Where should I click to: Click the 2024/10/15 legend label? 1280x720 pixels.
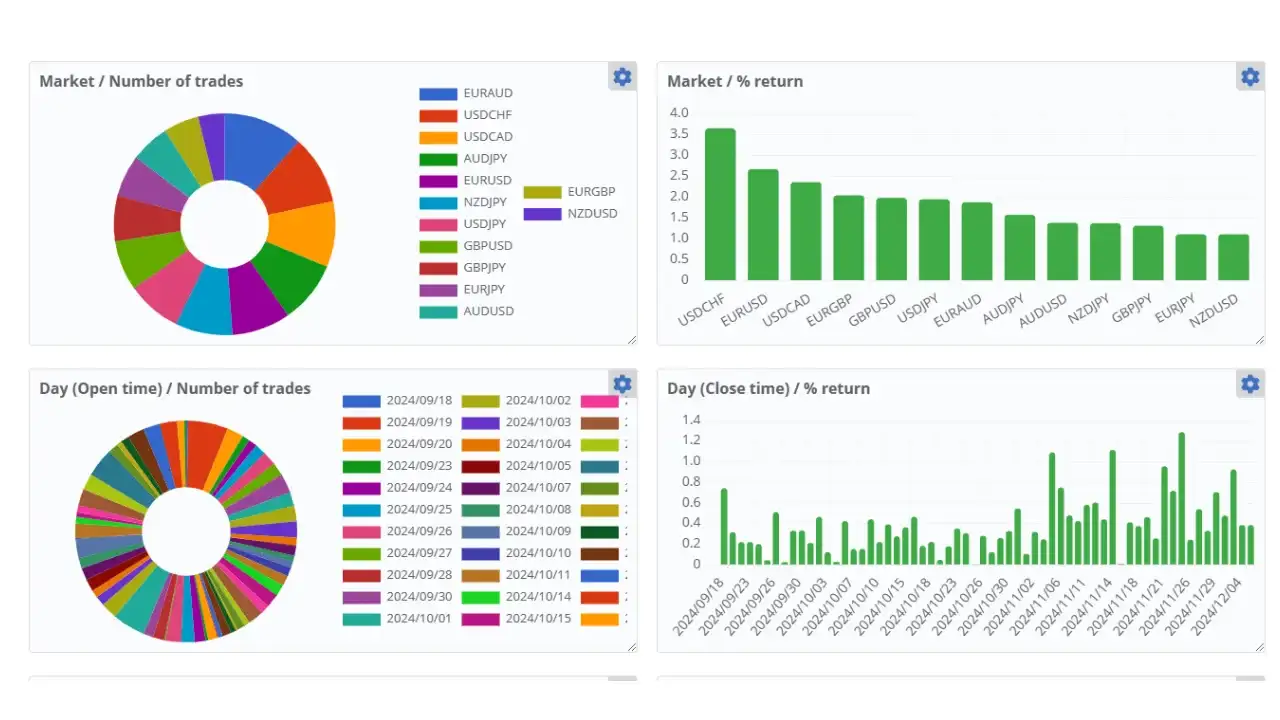pyautogui.click(x=538, y=619)
